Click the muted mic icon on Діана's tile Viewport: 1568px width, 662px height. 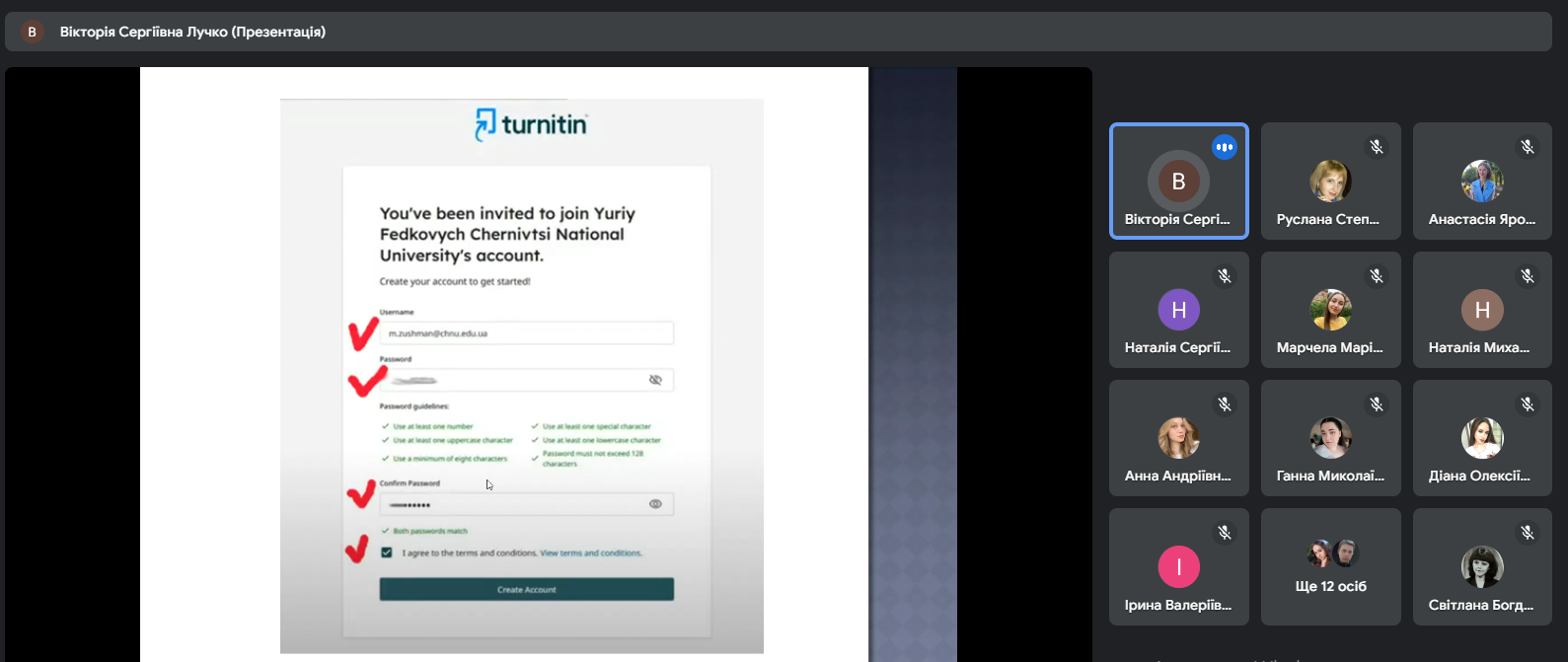coord(1528,405)
